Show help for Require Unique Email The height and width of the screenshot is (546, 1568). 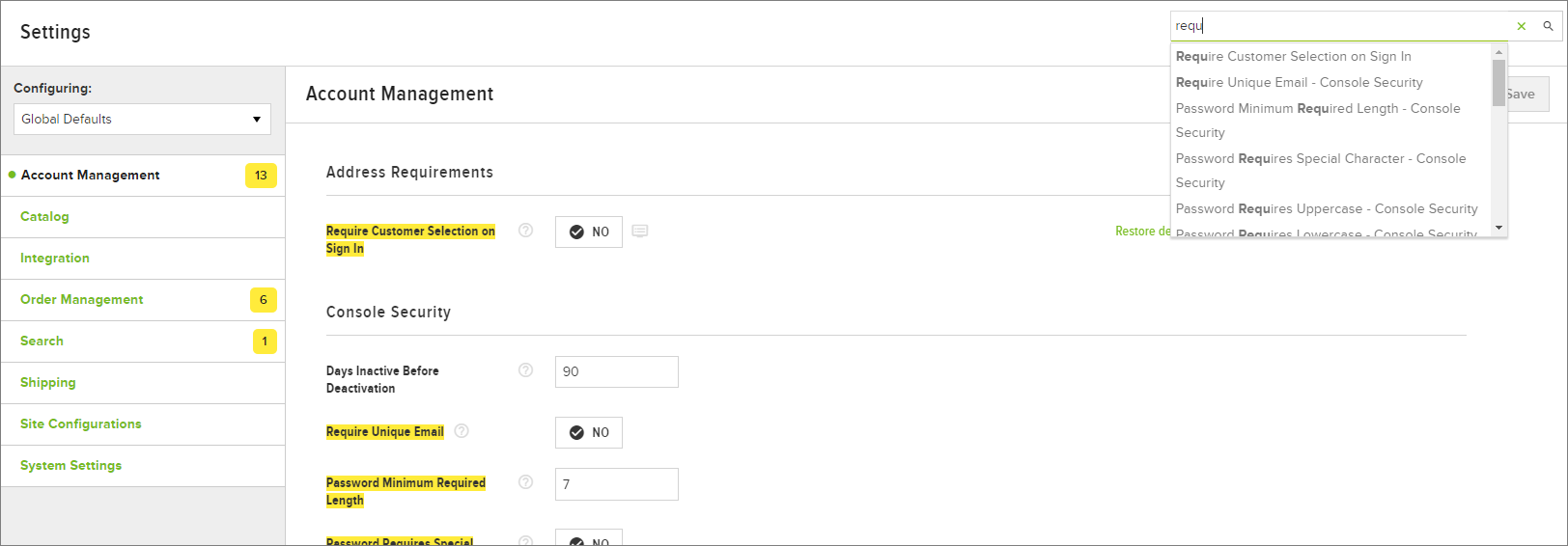462,431
